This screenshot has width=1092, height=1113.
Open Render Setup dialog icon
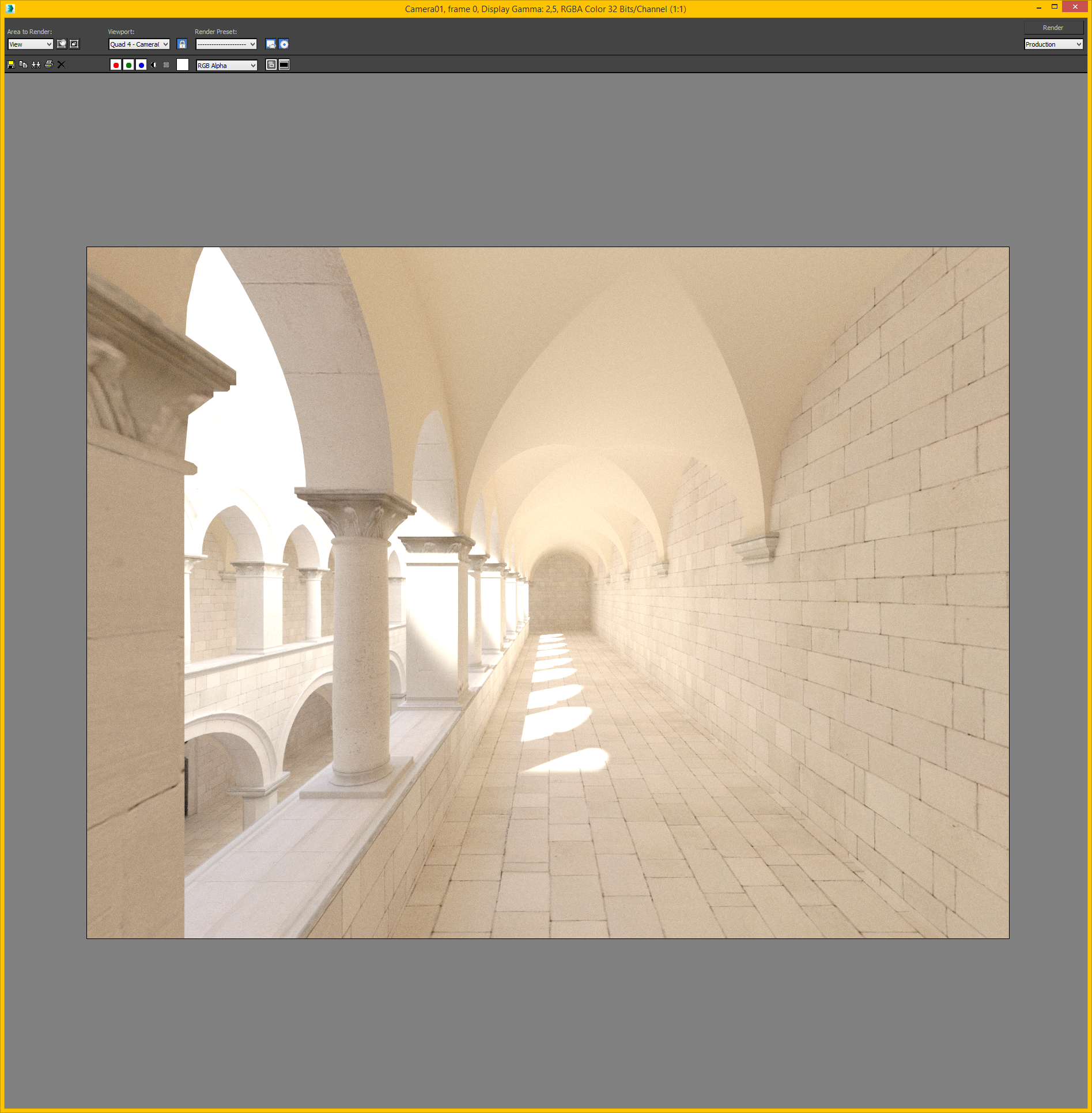pyautogui.click(x=271, y=44)
